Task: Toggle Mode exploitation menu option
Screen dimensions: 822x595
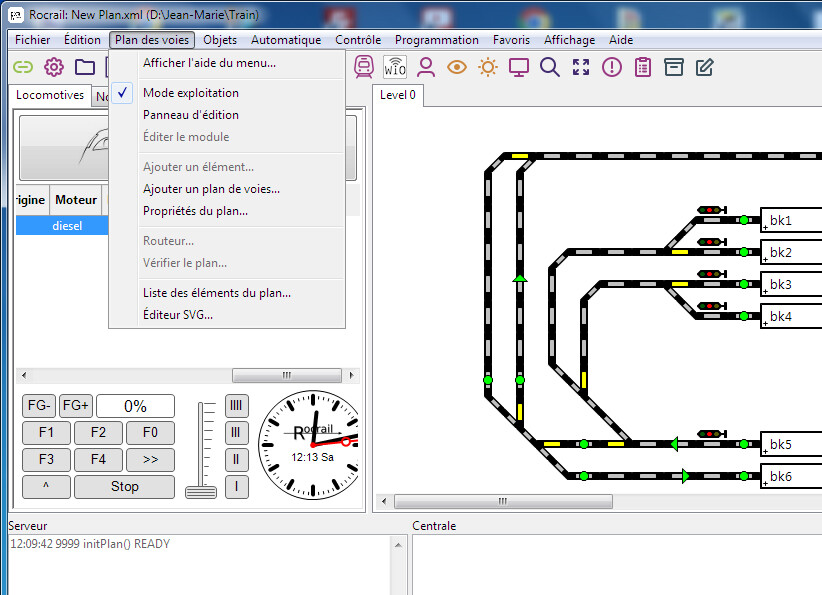Action: [190, 93]
